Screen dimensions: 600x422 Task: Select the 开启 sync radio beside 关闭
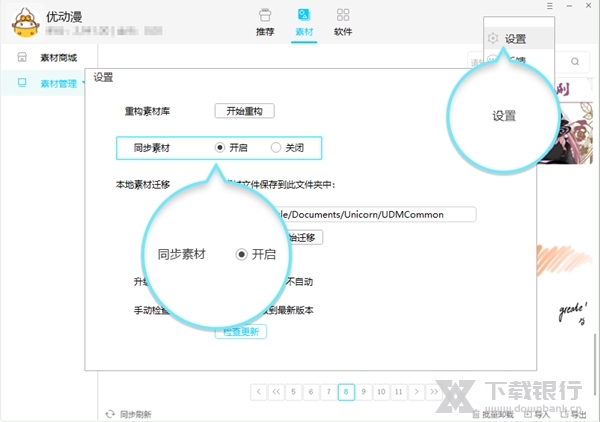tap(219, 147)
